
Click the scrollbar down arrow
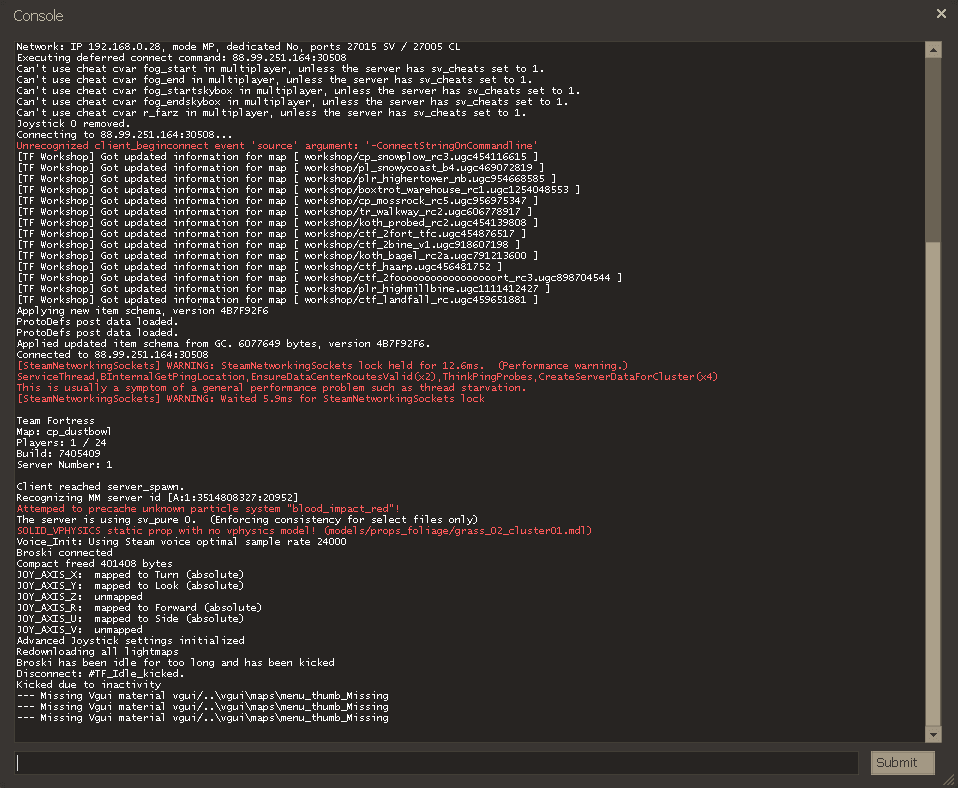click(933, 732)
